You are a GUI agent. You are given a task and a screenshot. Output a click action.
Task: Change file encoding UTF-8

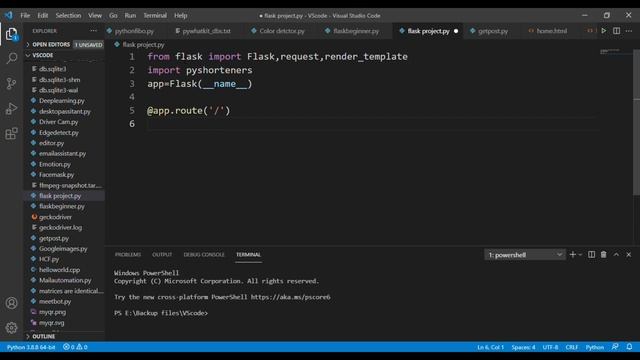tap(550, 347)
